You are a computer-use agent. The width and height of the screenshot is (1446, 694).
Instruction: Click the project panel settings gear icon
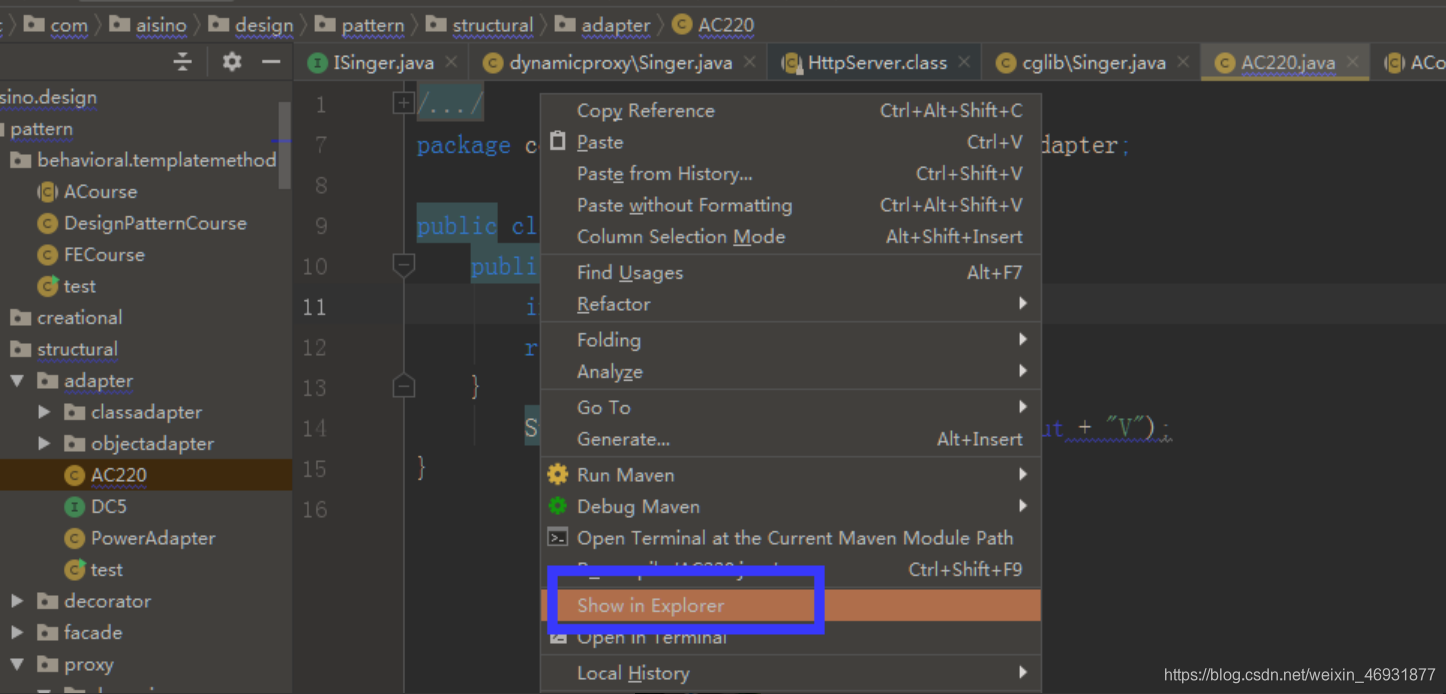(232, 62)
